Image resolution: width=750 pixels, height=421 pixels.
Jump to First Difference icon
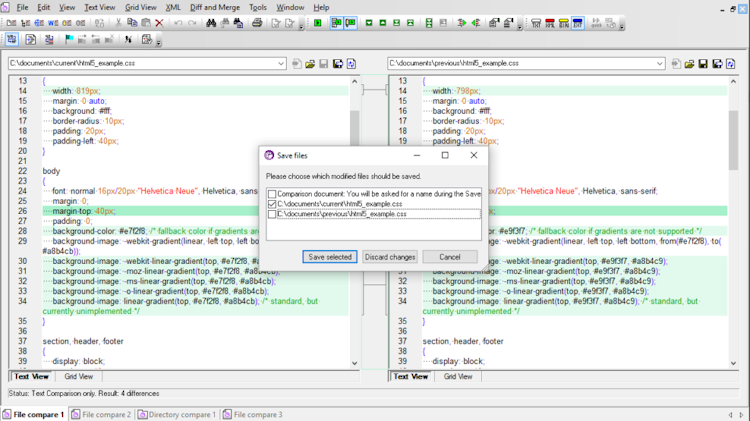[x=410, y=23]
